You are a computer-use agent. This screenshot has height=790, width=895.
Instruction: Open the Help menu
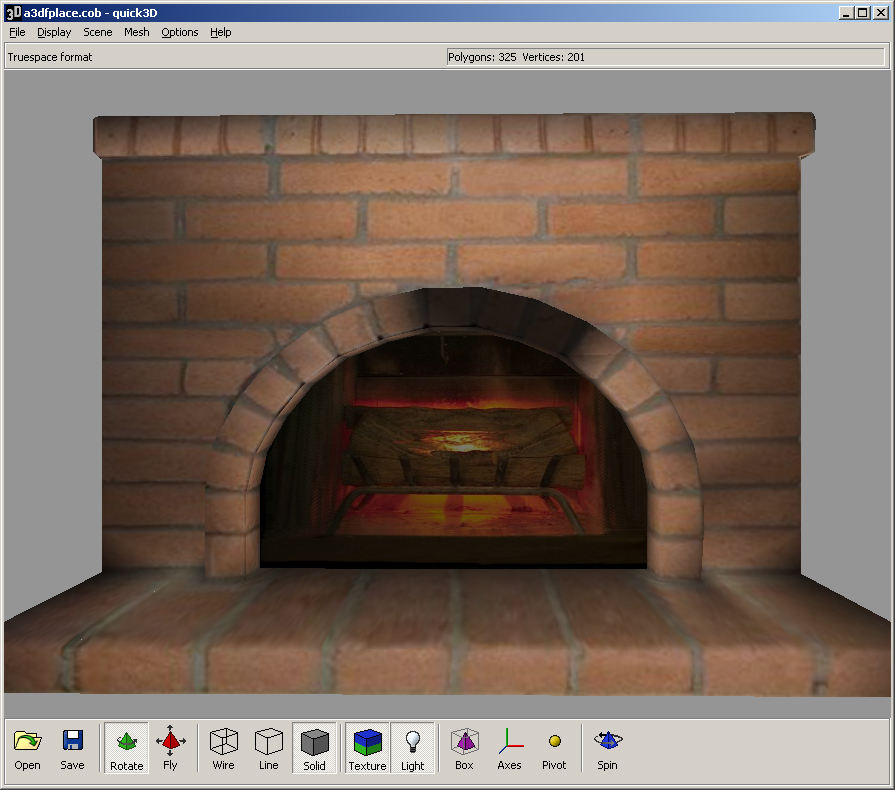(220, 33)
